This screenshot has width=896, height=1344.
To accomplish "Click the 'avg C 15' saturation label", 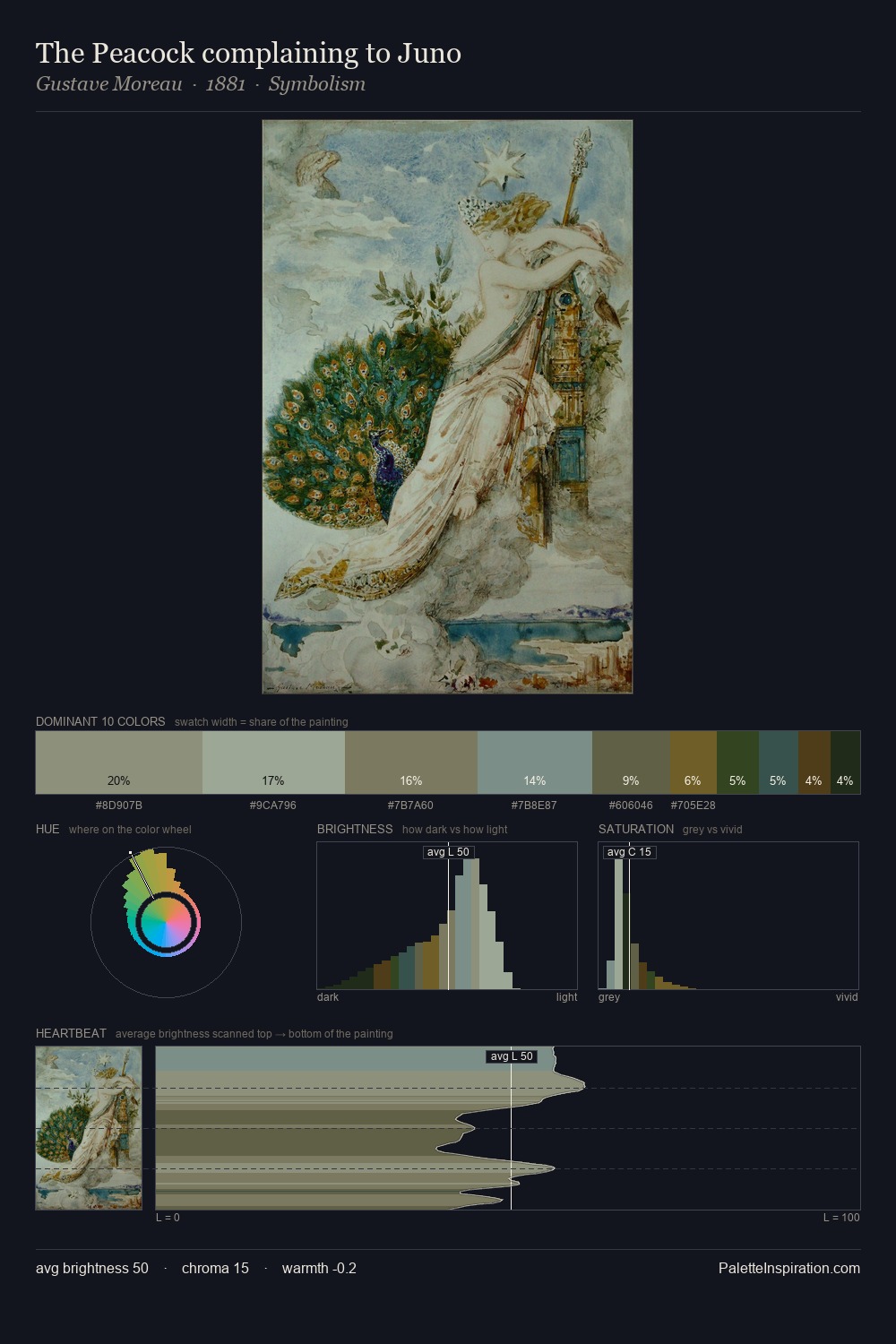I will 629,852.
